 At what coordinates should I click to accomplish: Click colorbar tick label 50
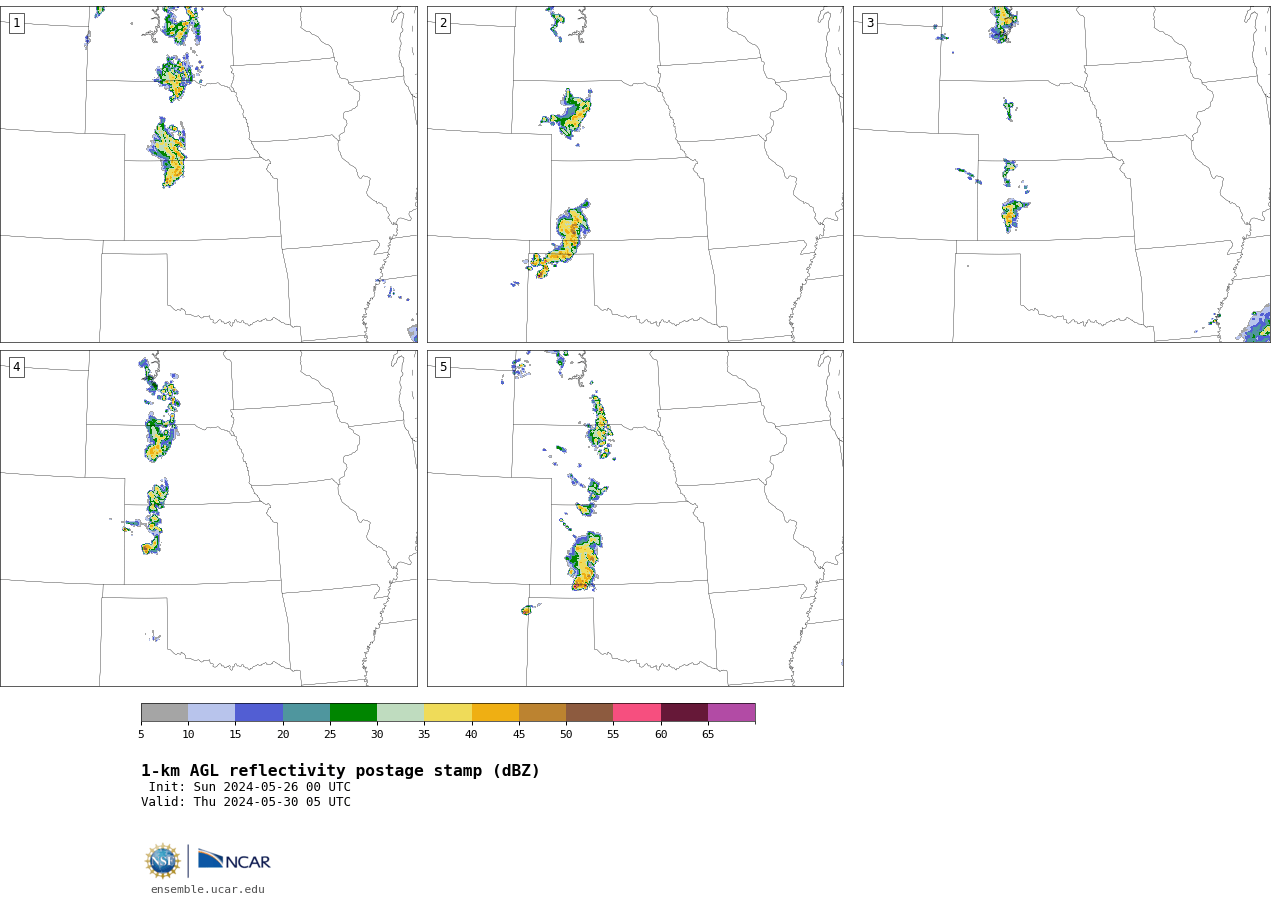[x=566, y=735]
